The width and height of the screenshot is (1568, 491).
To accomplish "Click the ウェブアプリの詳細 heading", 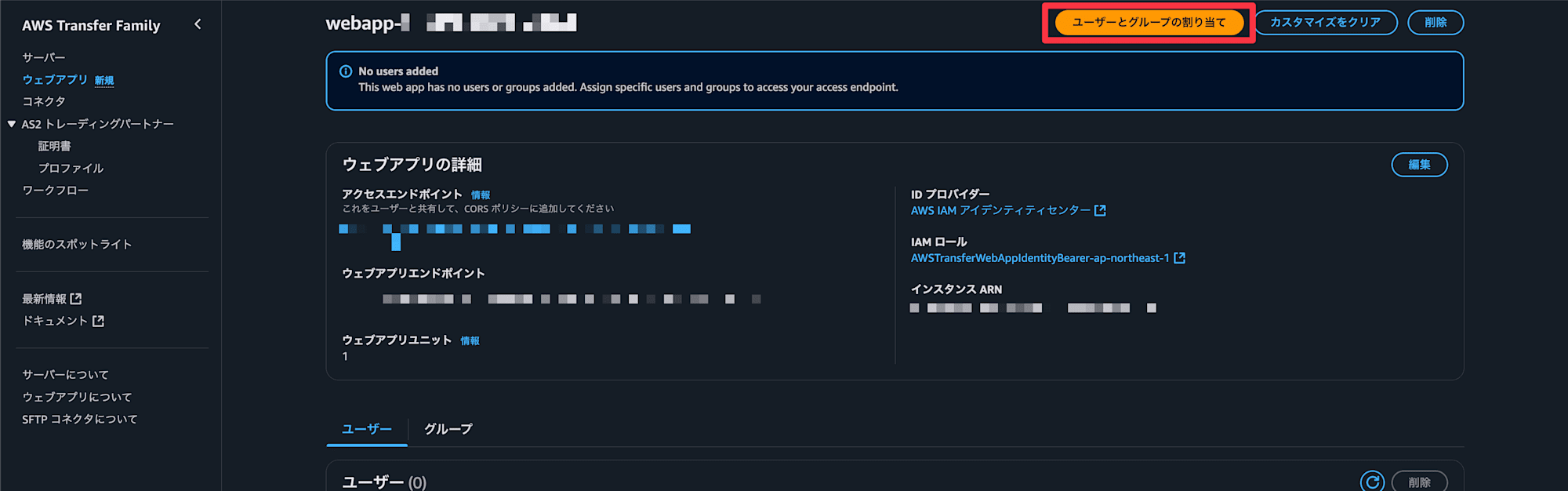I will point(412,165).
